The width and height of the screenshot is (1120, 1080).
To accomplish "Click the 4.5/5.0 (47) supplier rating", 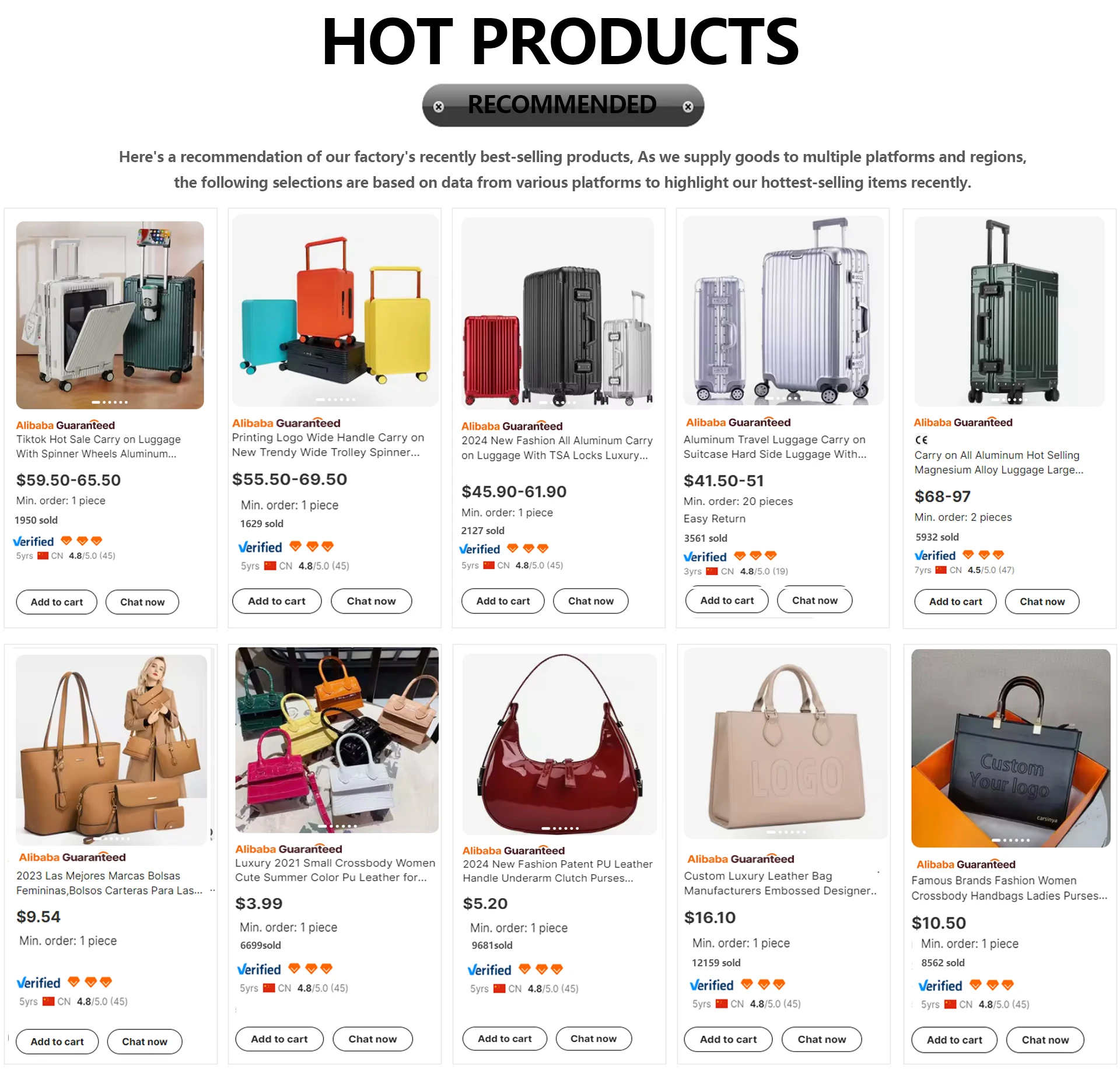I will [x=991, y=570].
